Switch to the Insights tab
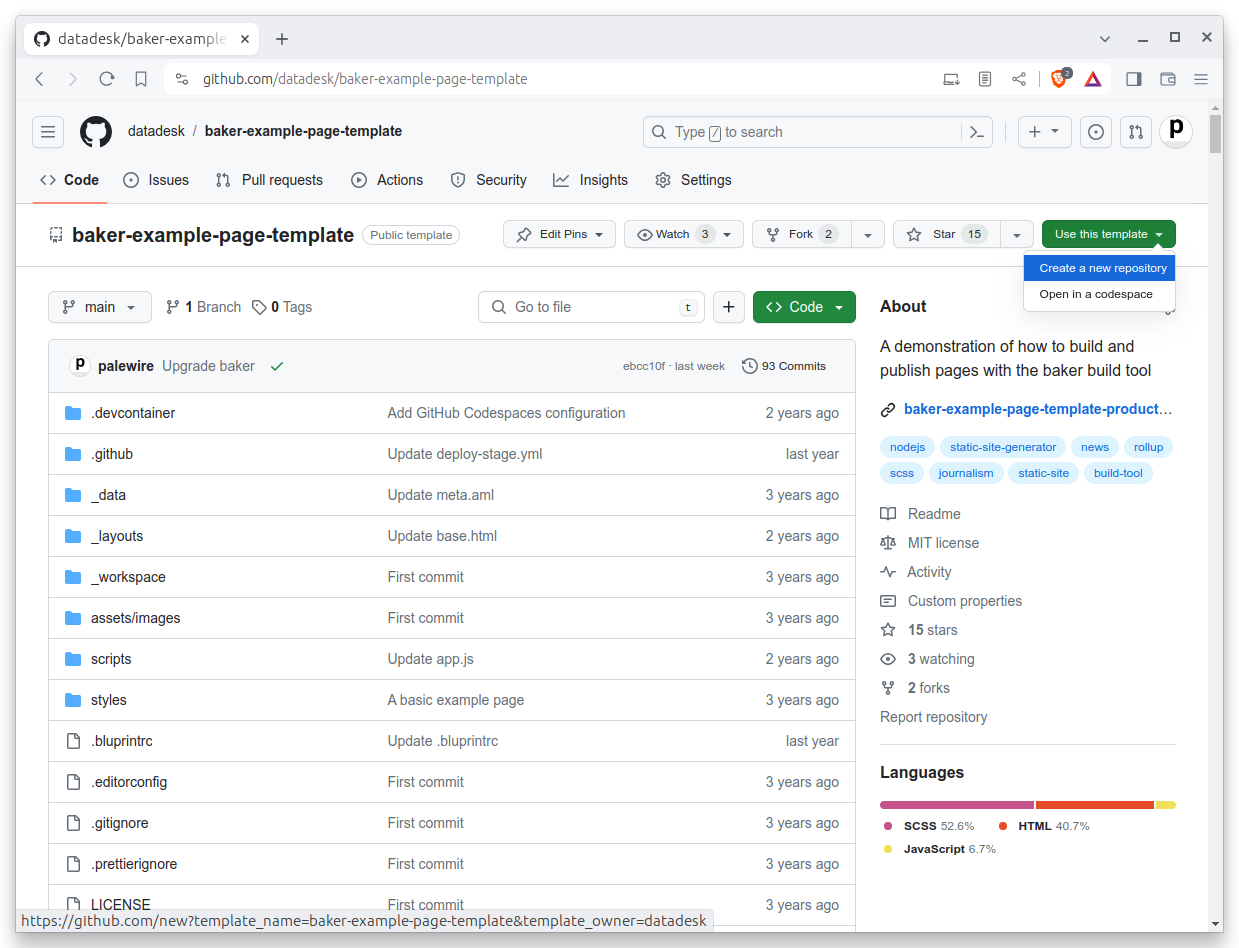Screen dimensions: 1239x948 [x=590, y=180]
